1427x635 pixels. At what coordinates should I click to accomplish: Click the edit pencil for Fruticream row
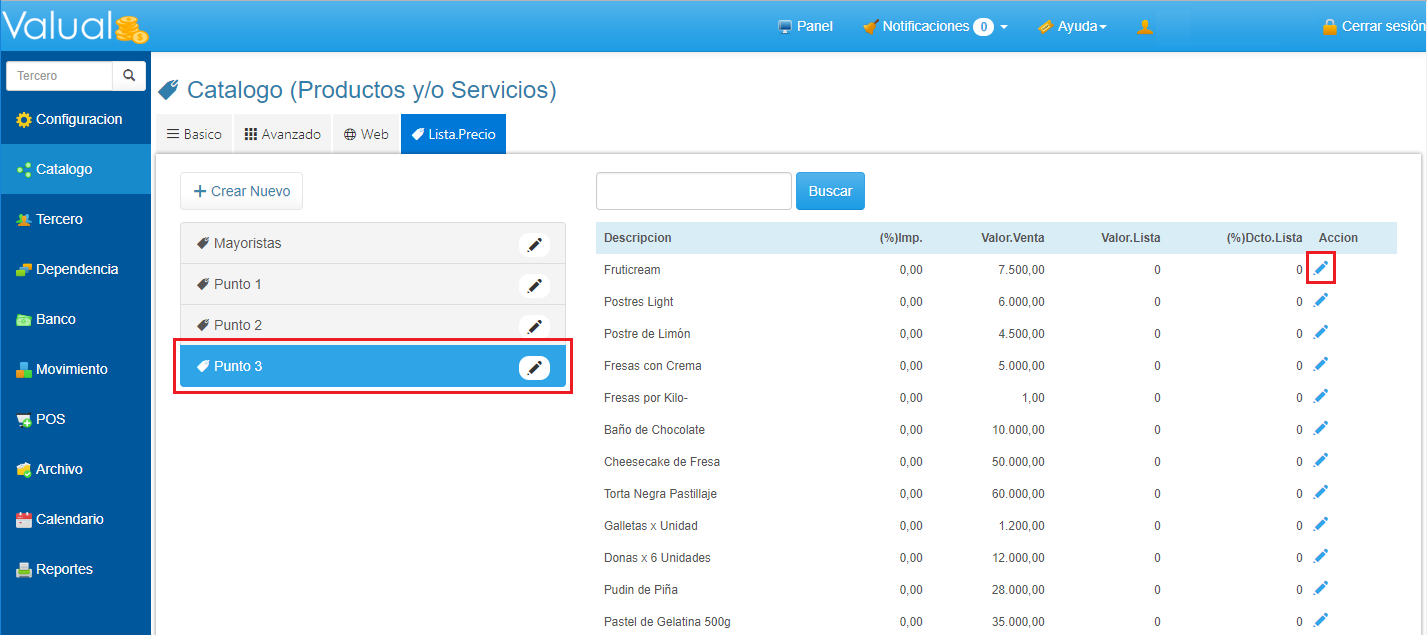(1321, 268)
